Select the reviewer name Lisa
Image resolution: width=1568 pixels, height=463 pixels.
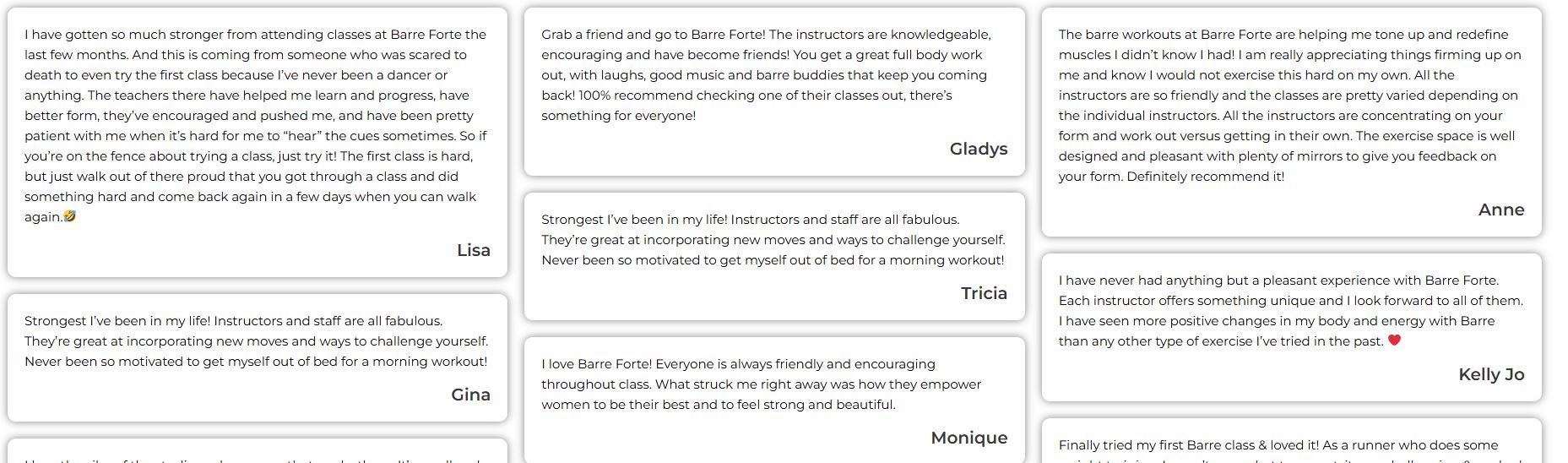coord(473,250)
